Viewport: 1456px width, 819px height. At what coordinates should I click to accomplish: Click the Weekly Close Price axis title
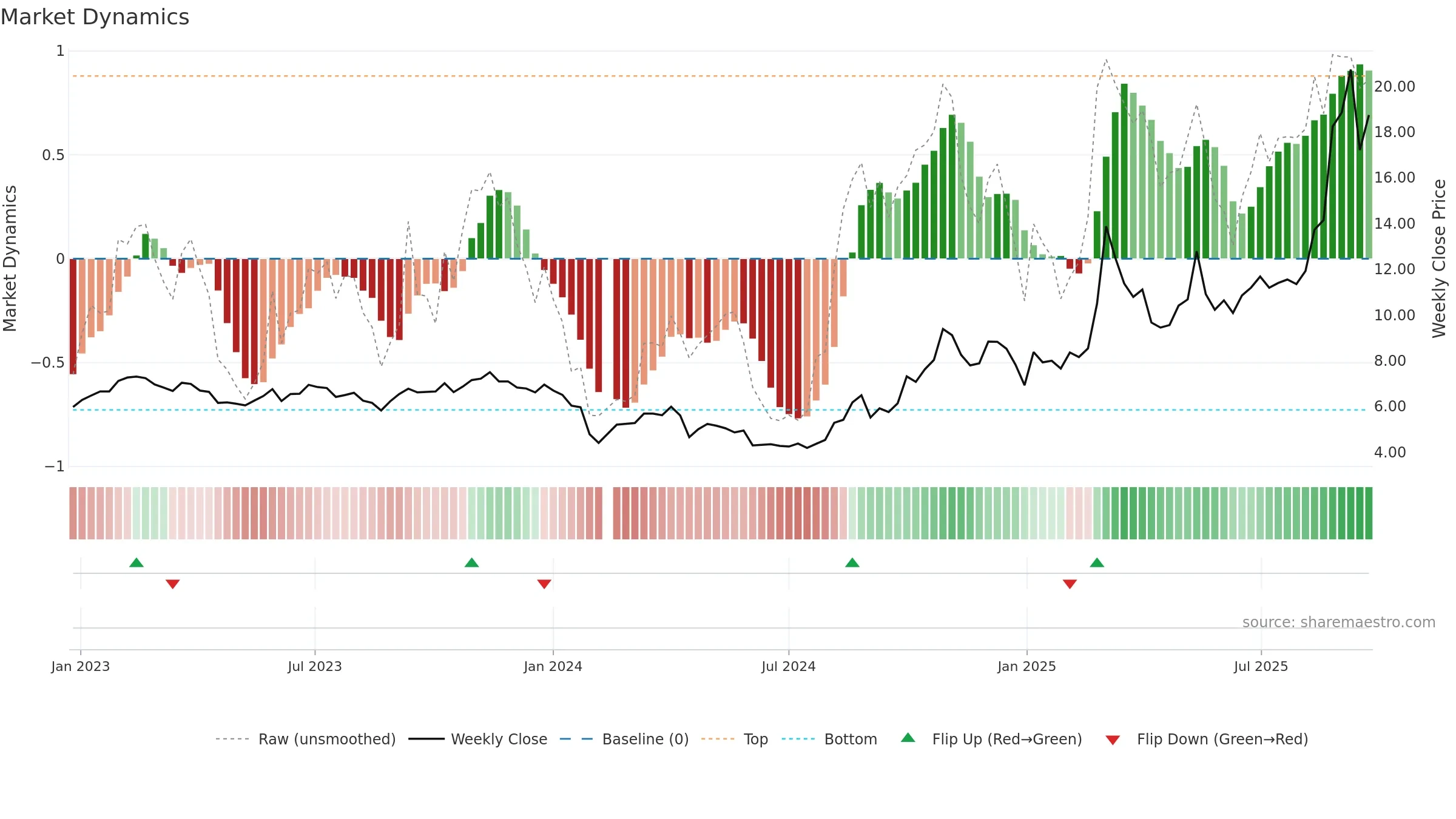(x=1439, y=258)
